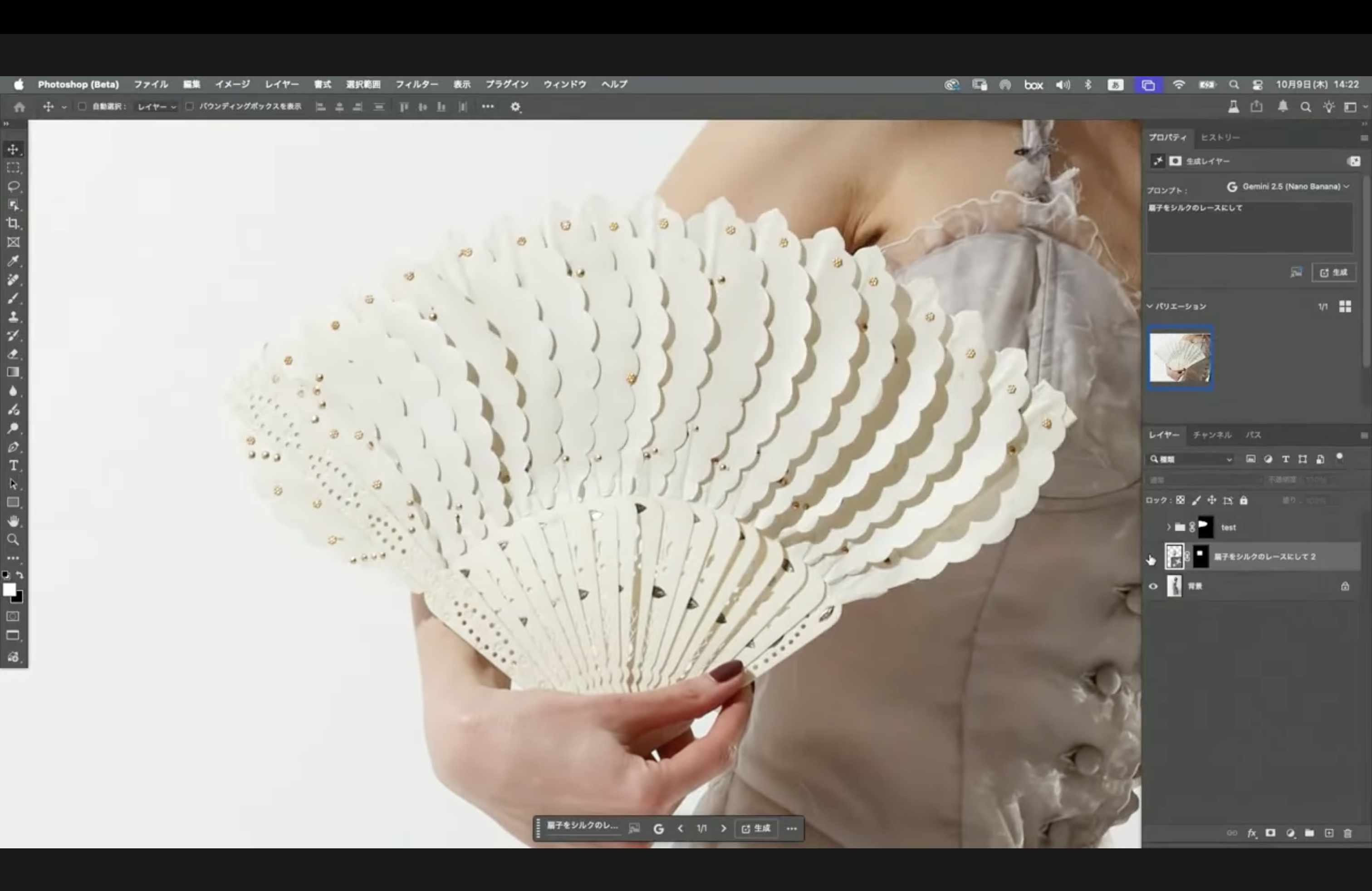Select the Lasso tool
1372x891 pixels.
pyautogui.click(x=13, y=186)
